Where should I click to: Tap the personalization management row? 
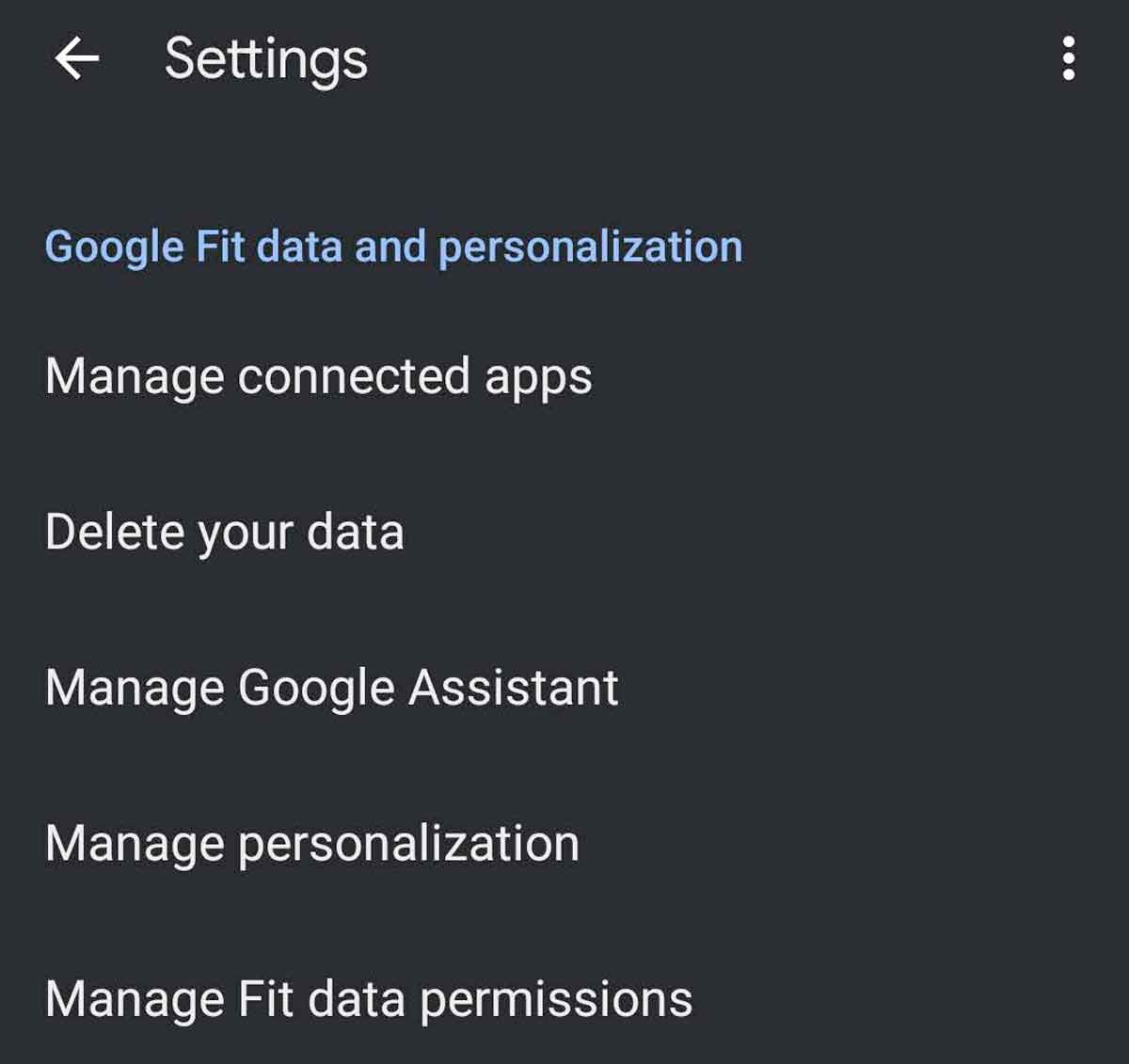point(311,843)
